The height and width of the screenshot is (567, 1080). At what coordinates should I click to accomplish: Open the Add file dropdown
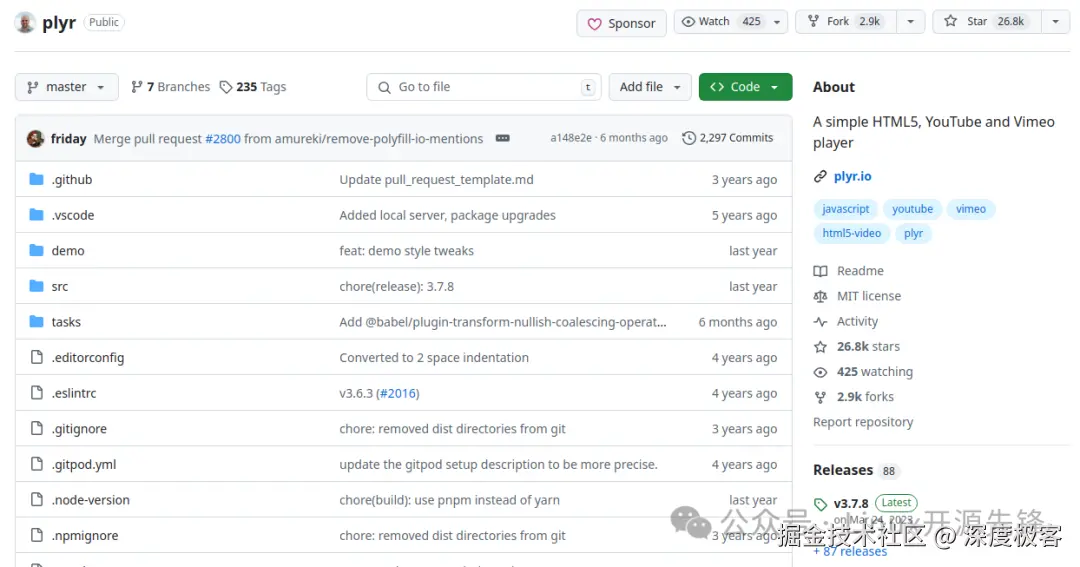click(650, 87)
